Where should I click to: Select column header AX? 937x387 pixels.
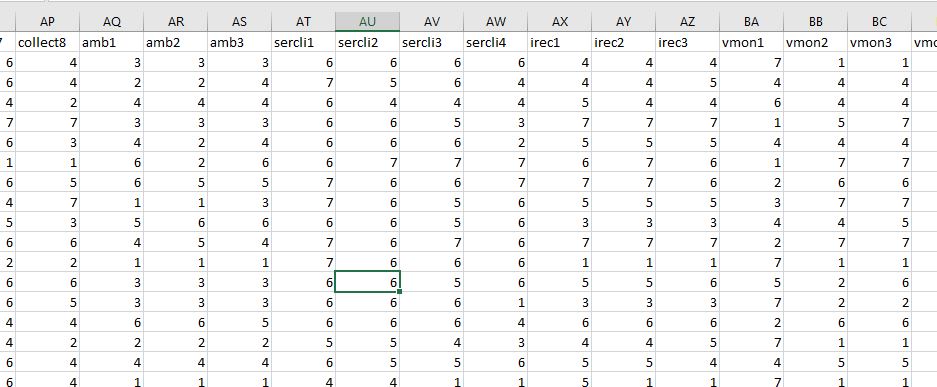click(559, 22)
